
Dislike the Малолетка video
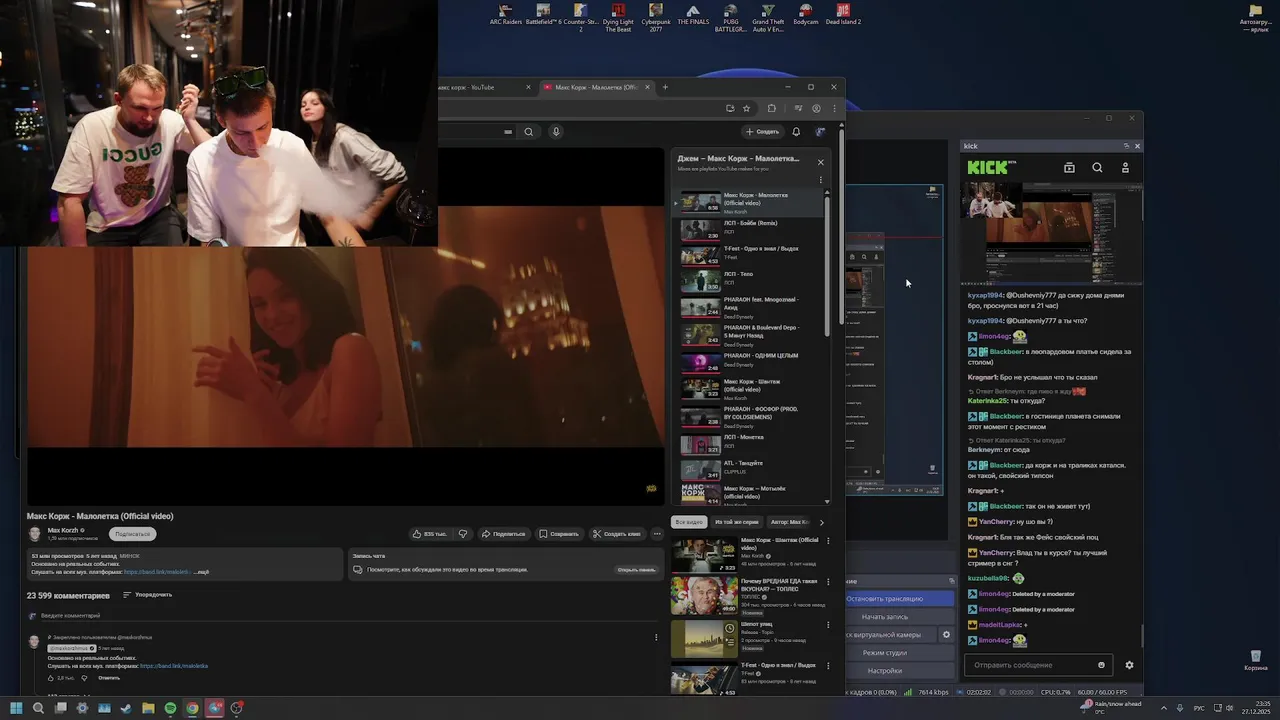tap(463, 534)
